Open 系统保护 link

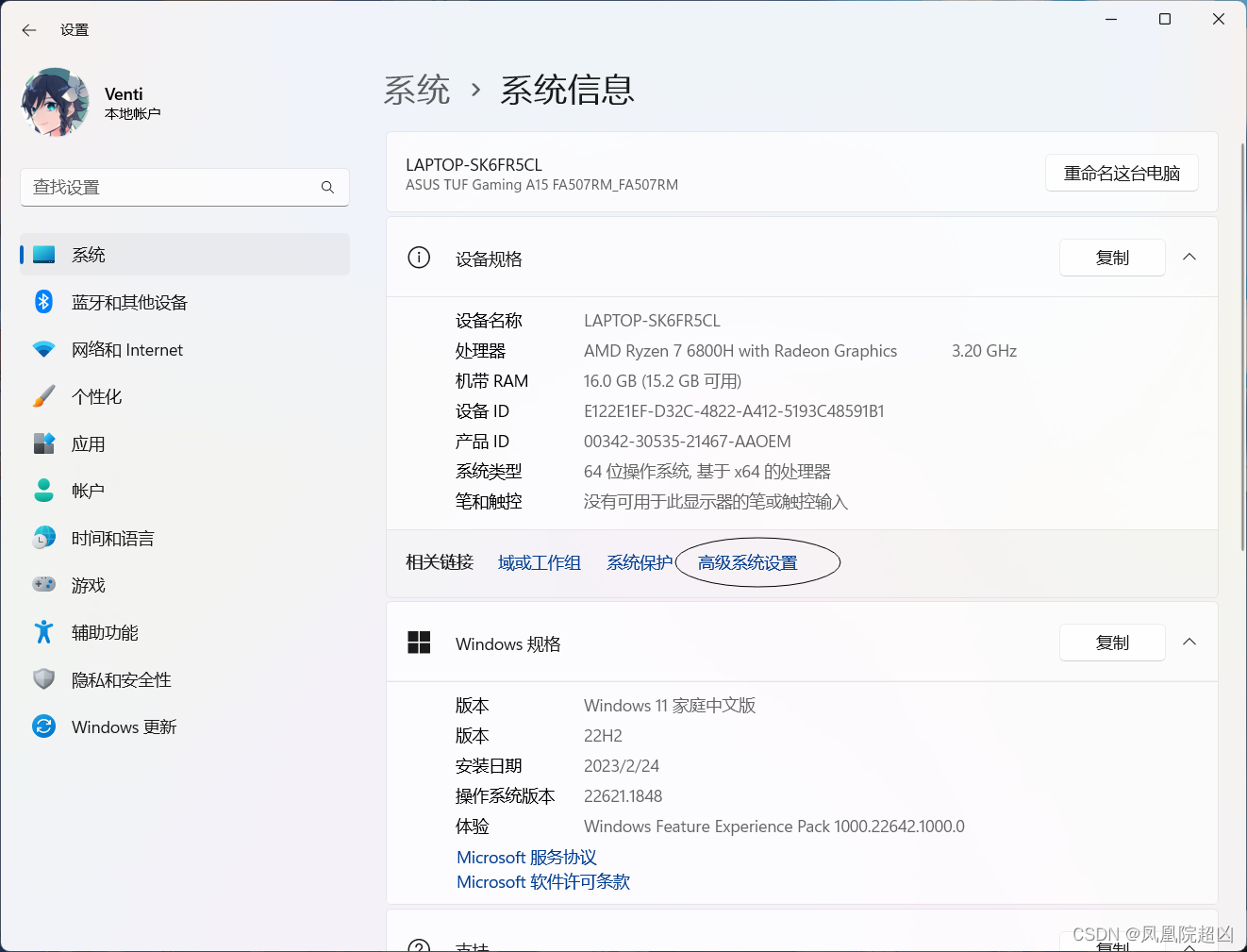click(640, 562)
